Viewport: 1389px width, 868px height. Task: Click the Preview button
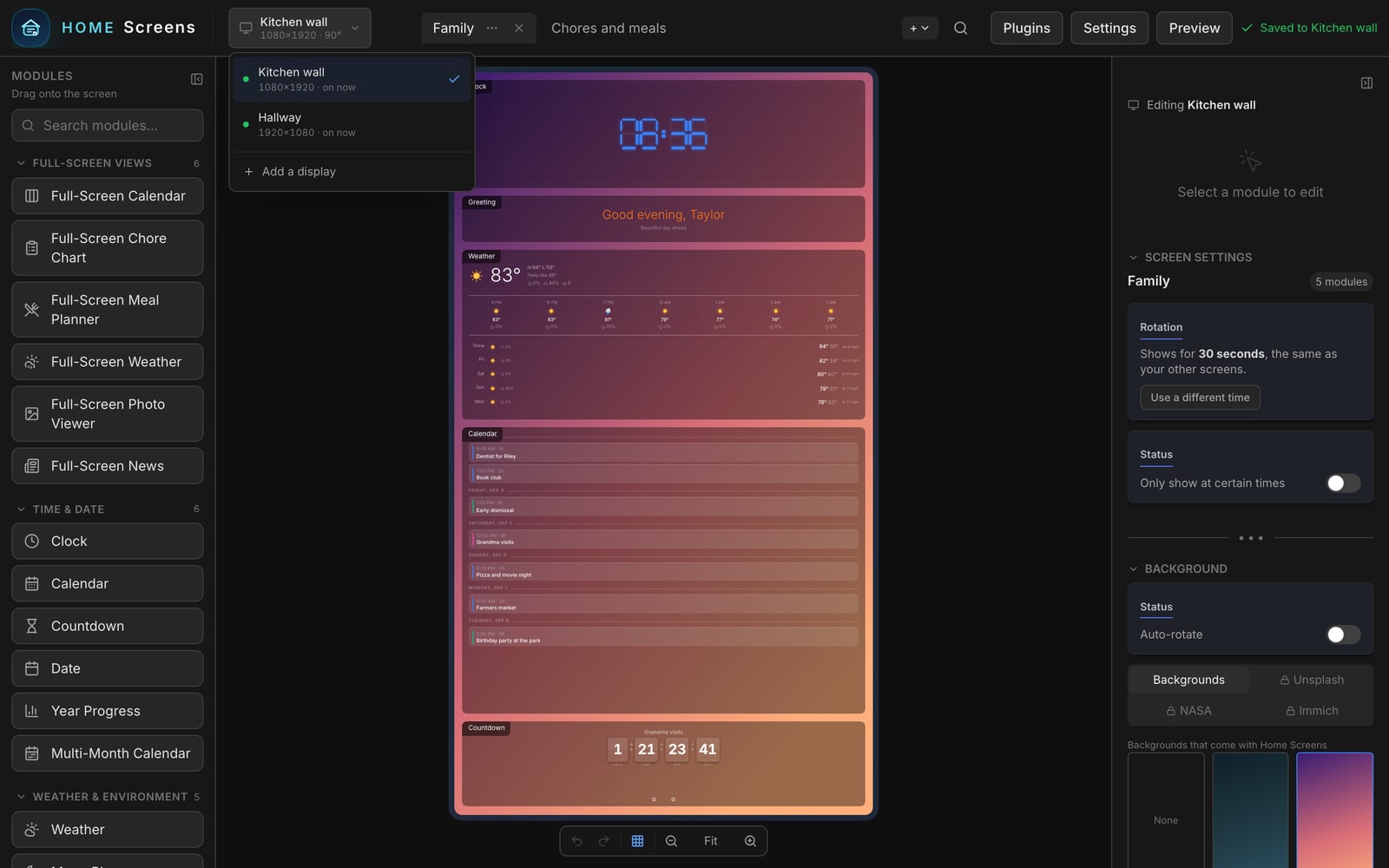tap(1195, 28)
